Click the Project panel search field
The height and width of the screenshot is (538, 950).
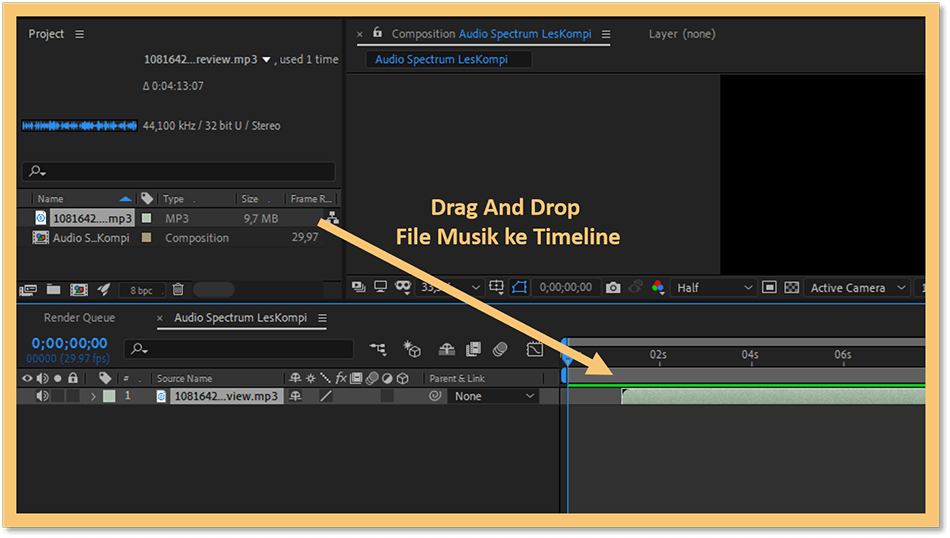[x=179, y=171]
